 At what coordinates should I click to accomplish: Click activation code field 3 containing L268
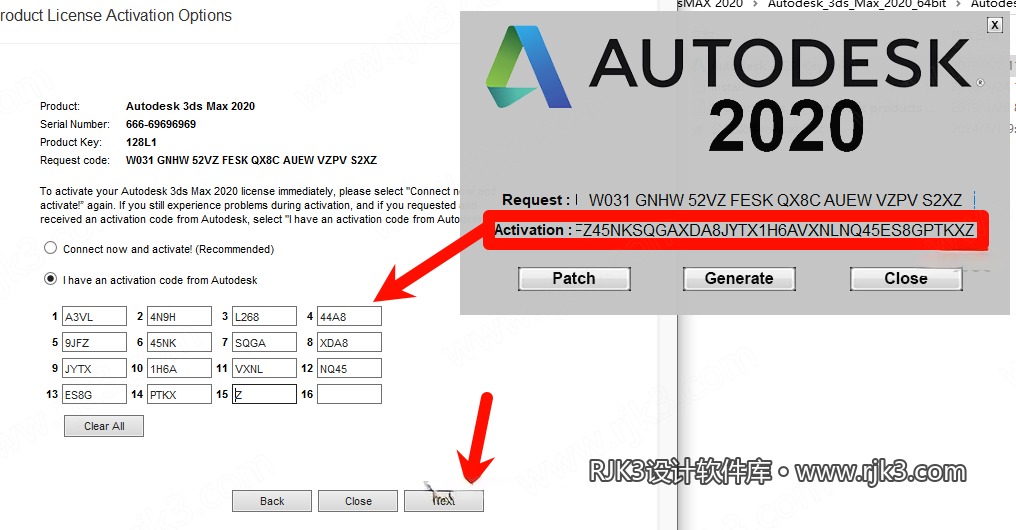point(264,316)
